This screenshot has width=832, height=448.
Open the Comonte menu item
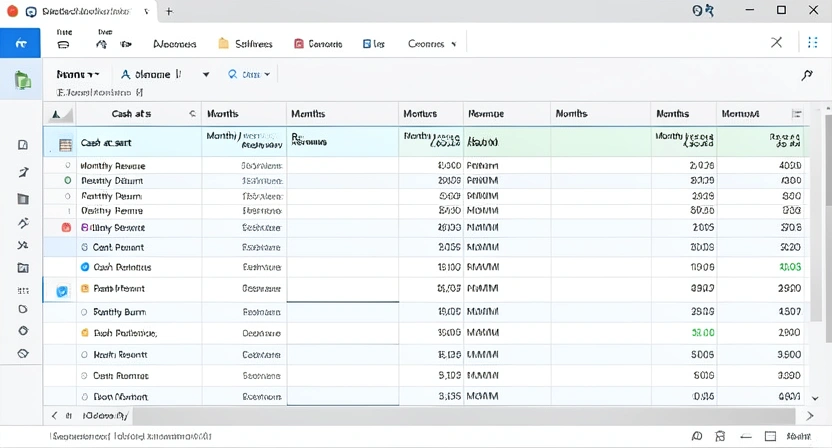[325, 44]
